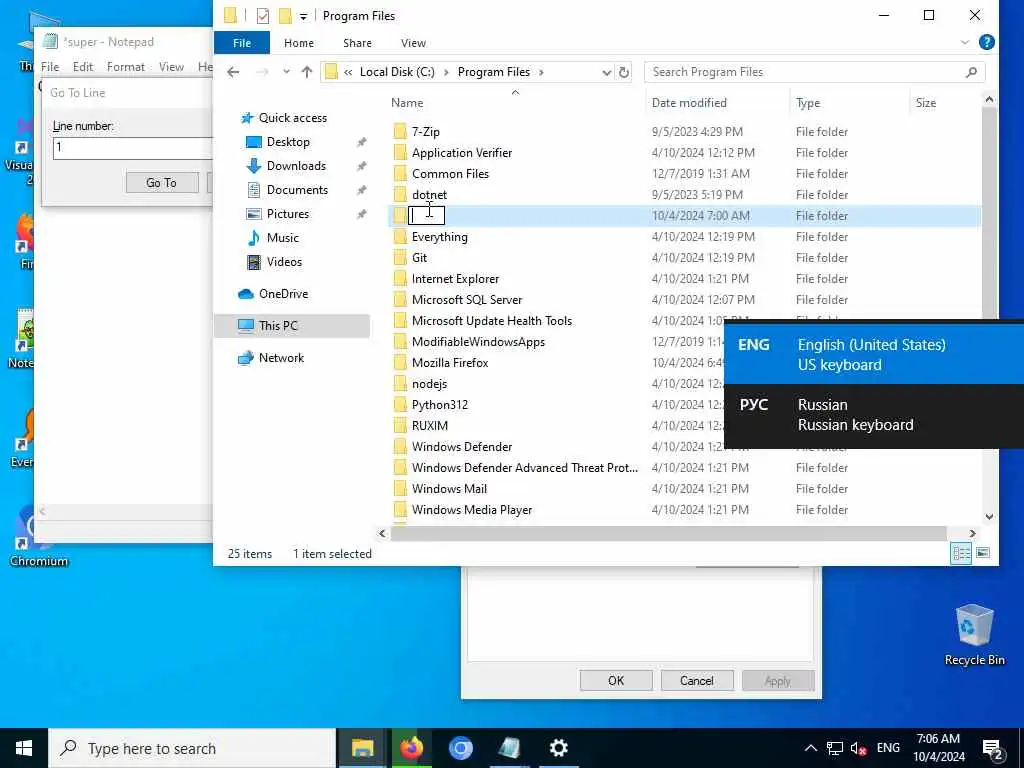The height and width of the screenshot is (768, 1024).
Task: Open the View ribbon tab
Action: 413,43
